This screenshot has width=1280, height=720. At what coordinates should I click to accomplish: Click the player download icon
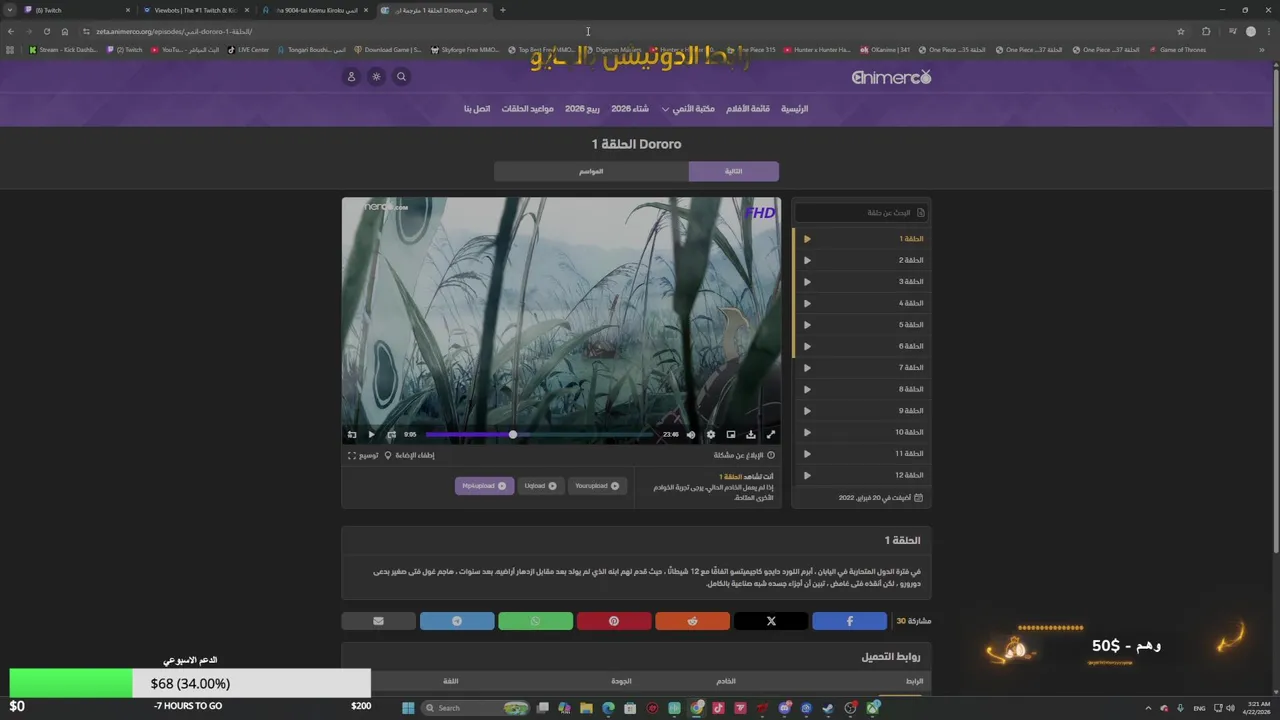coord(751,434)
